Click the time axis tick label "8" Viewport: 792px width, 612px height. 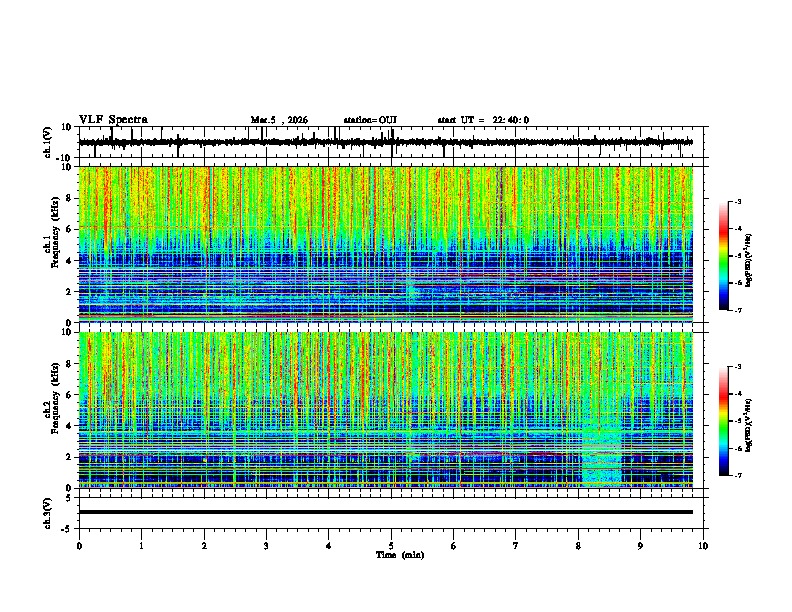(x=578, y=546)
